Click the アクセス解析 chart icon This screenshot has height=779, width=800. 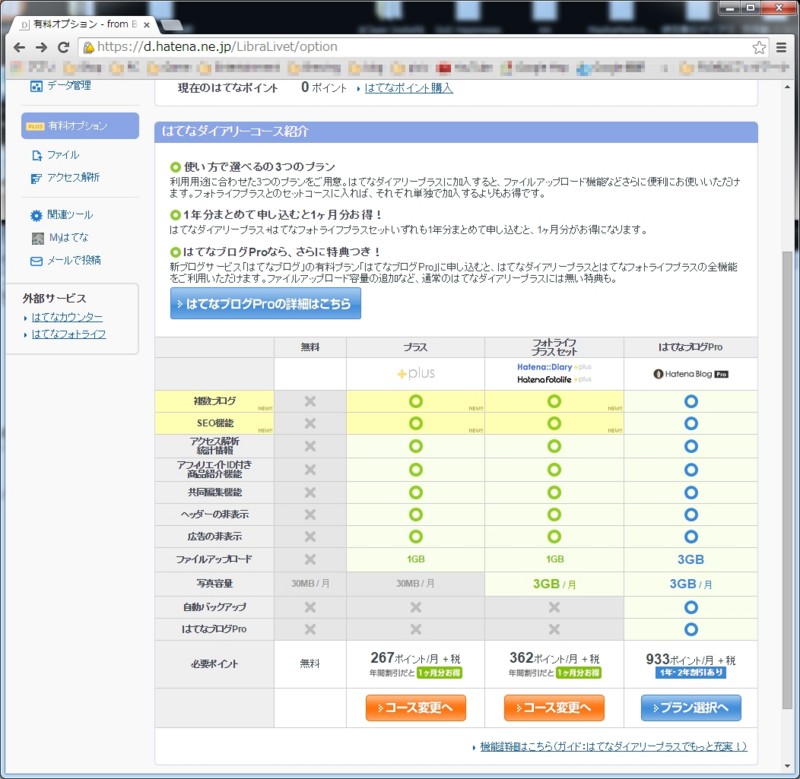click(x=36, y=178)
